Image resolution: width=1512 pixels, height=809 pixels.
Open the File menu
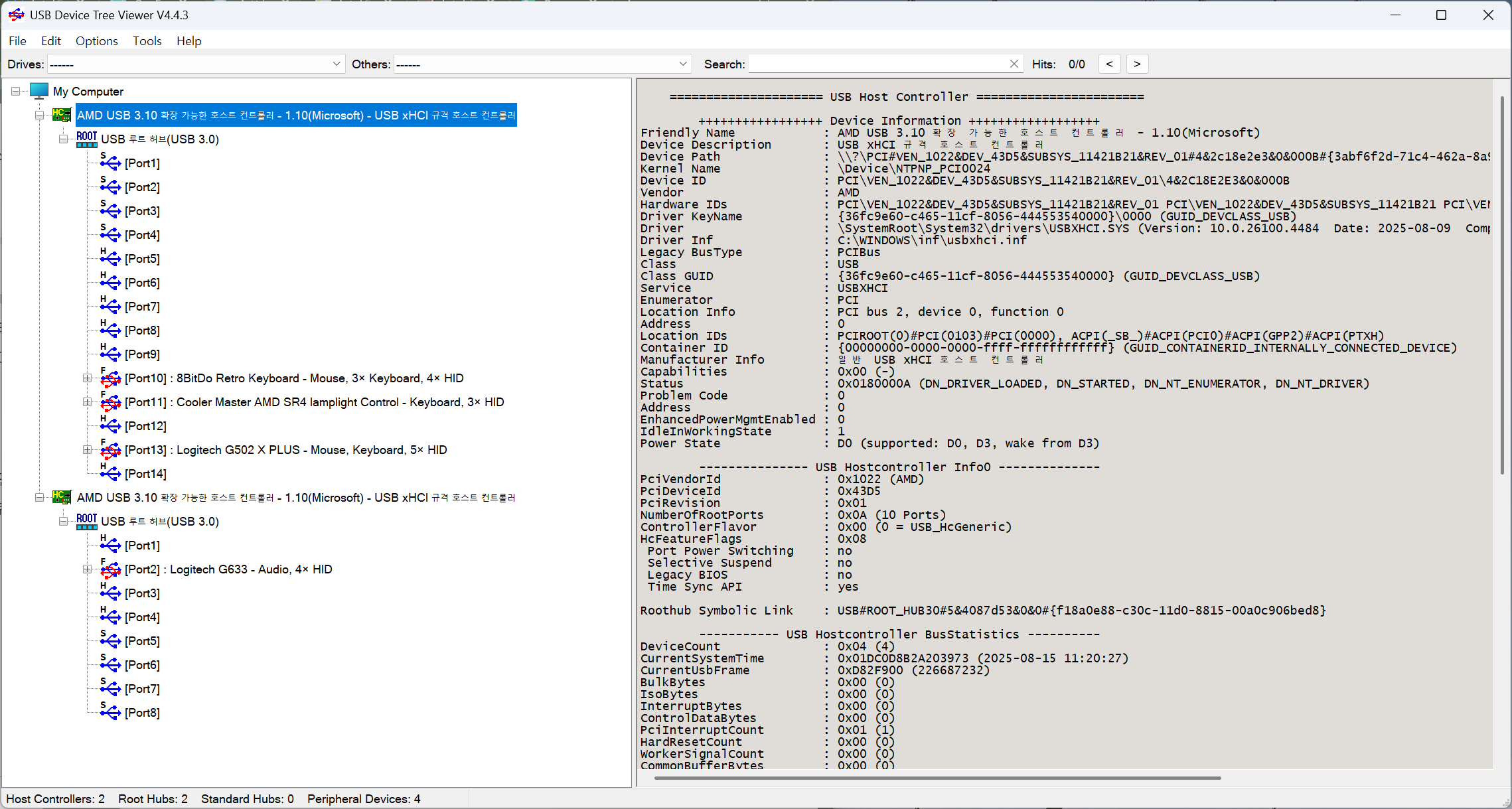[17, 40]
